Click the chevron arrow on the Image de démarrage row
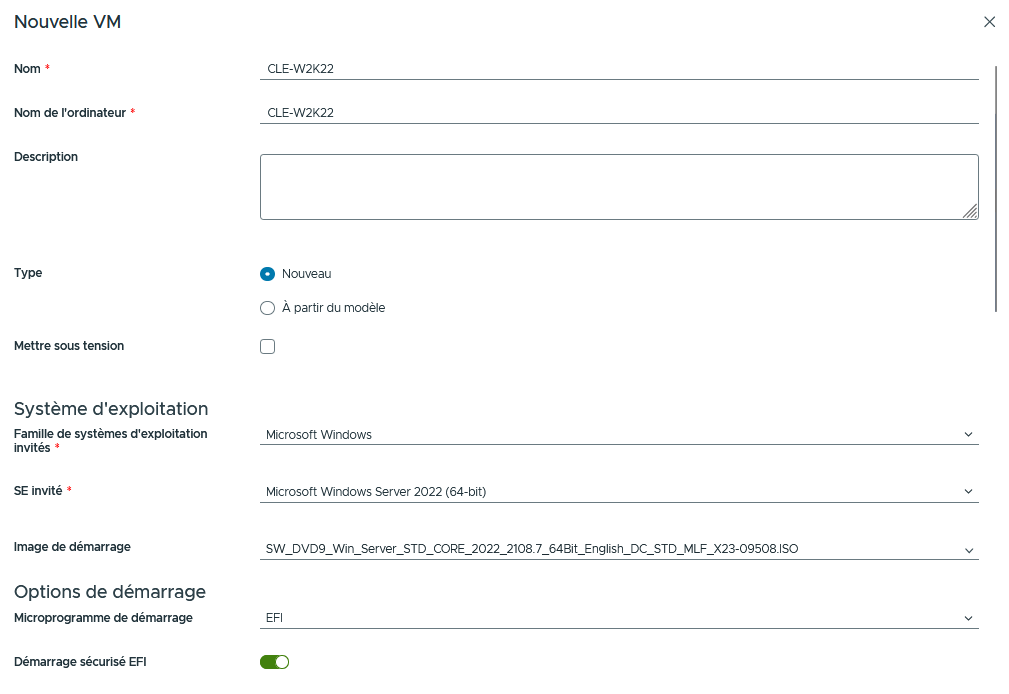This screenshot has height=694, width=1009. click(967, 550)
